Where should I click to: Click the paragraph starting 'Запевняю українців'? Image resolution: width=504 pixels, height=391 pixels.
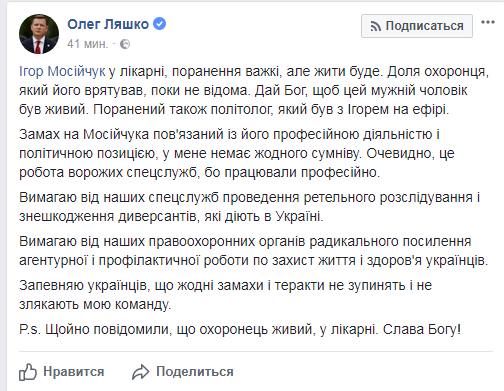tap(225, 295)
